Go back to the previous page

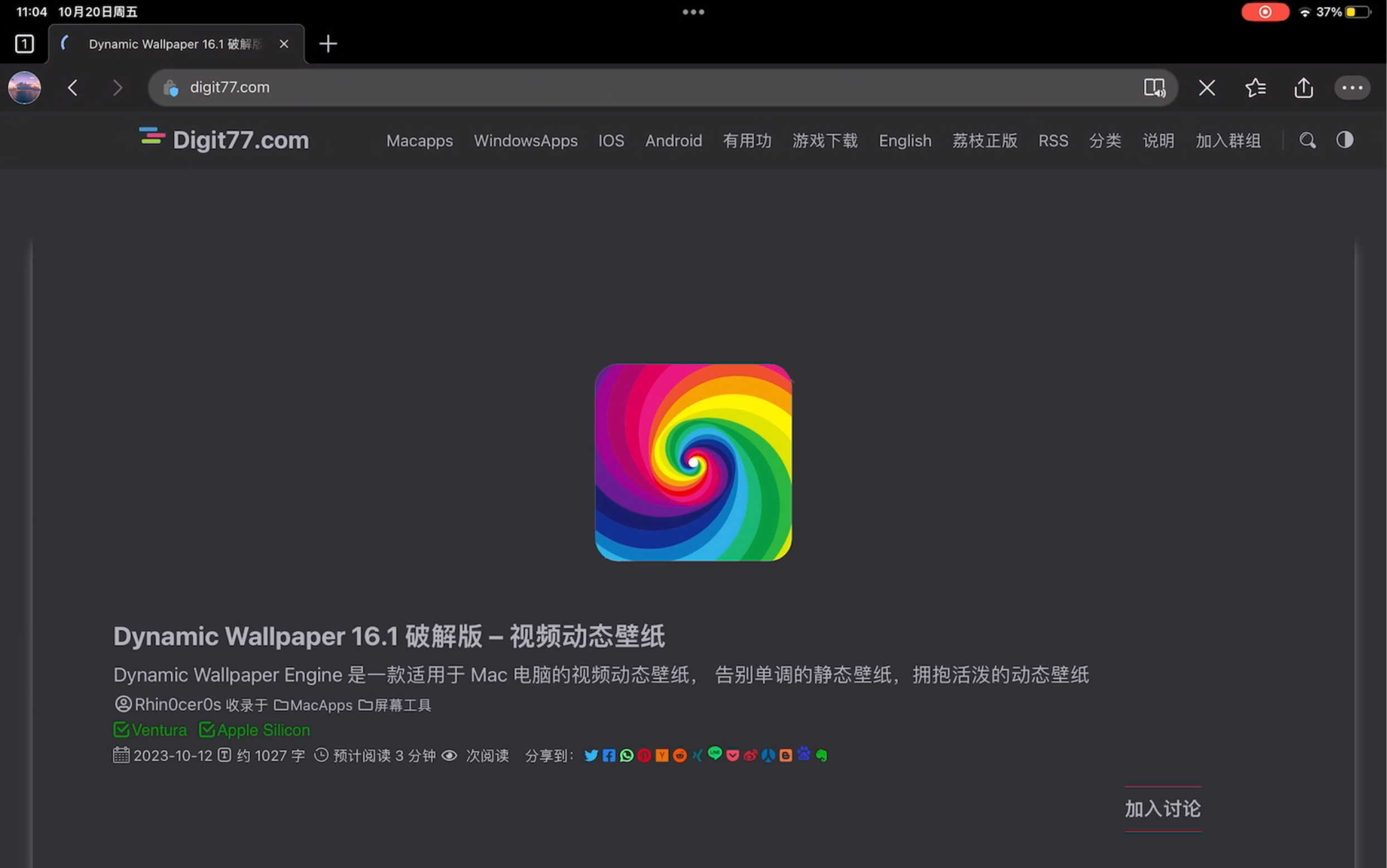pos(73,88)
